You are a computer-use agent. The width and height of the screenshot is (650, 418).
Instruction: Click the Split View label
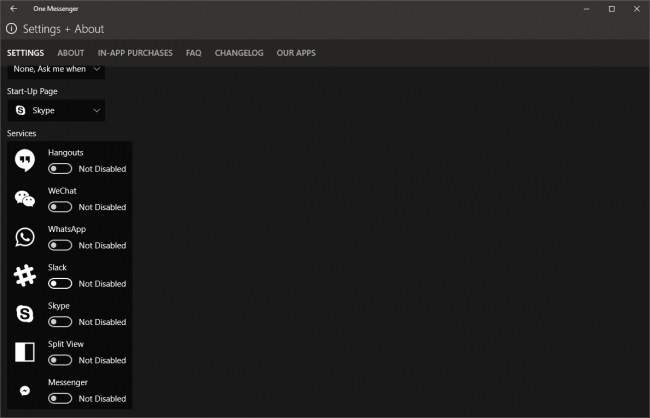pyautogui.click(x=65, y=344)
